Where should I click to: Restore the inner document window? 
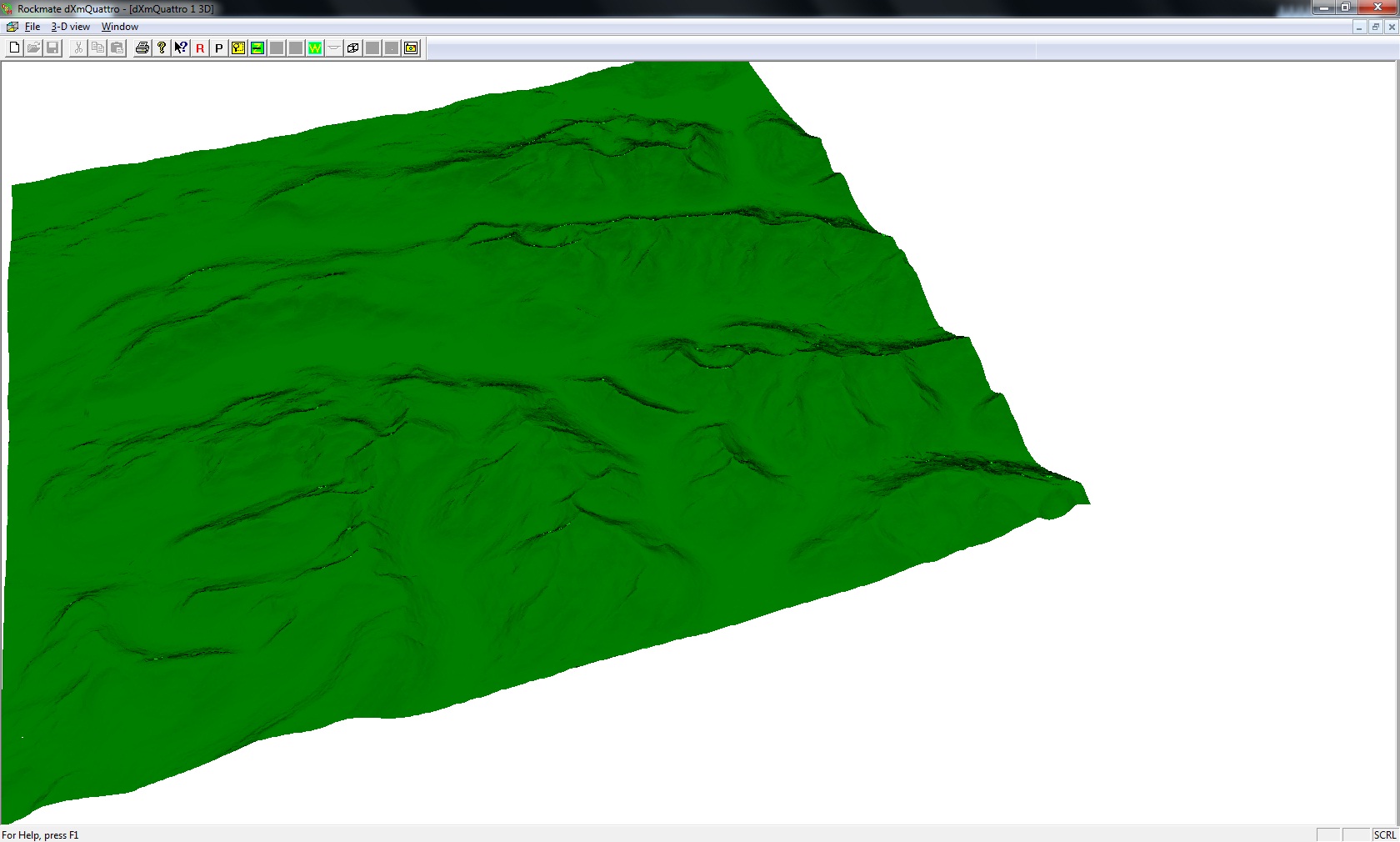(x=1376, y=28)
